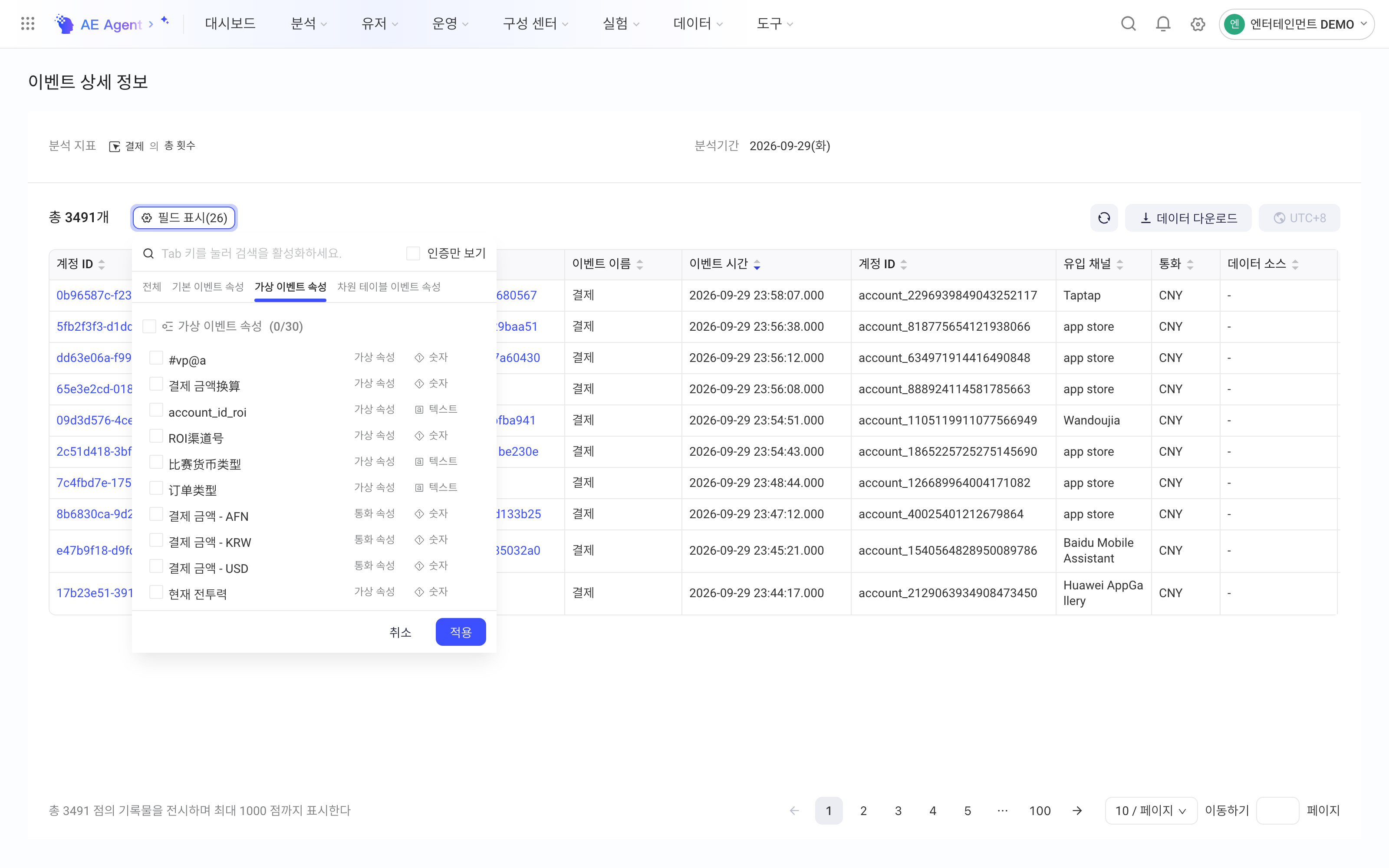Sort by 이벤트 이름 column arrows

(640, 264)
